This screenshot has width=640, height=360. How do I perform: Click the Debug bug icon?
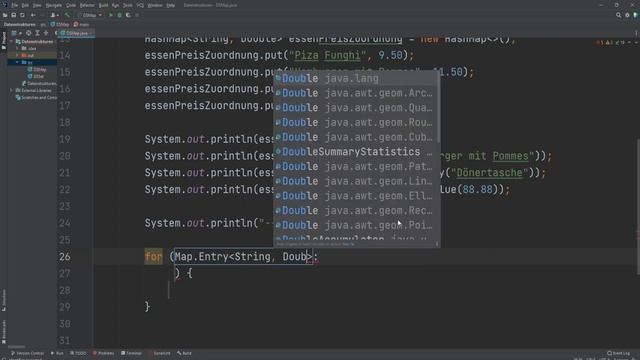tap(120, 15)
